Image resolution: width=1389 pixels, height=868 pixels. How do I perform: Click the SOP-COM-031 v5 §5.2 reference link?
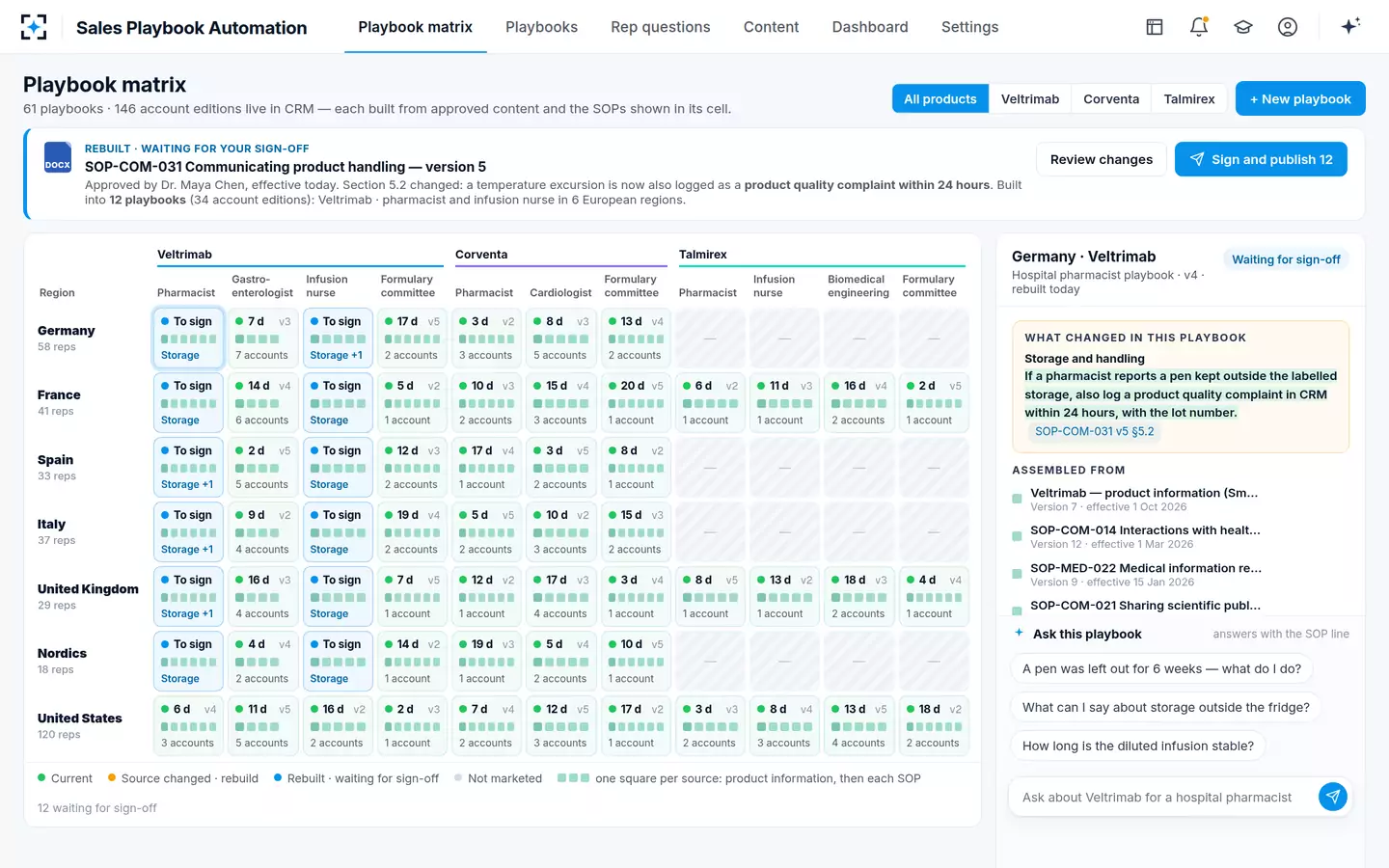pos(1094,431)
